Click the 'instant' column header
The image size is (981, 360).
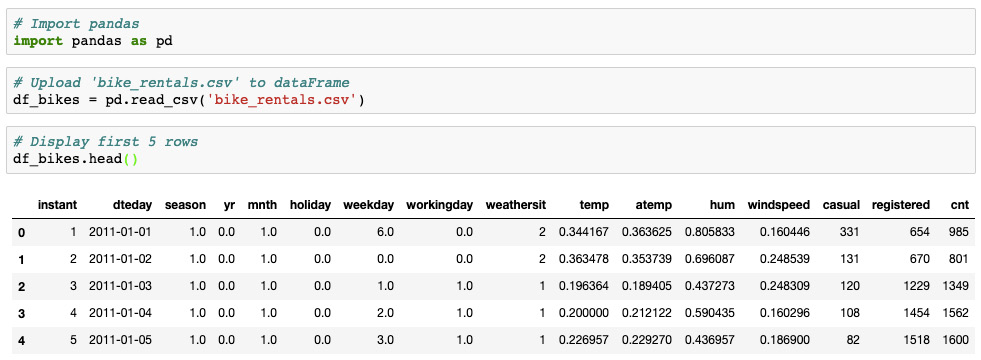click(x=58, y=205)
